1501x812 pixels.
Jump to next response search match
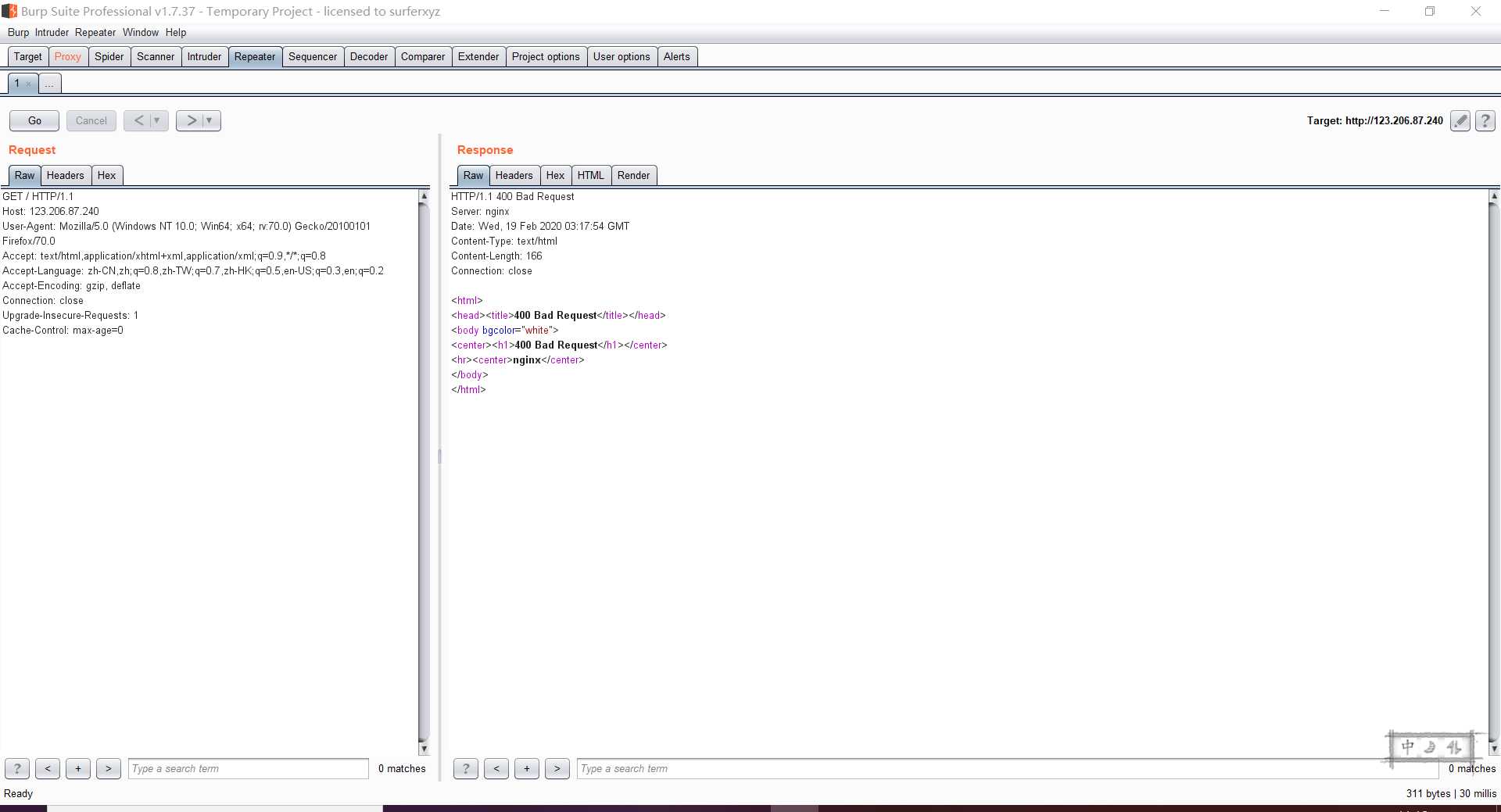coord(557,769)
